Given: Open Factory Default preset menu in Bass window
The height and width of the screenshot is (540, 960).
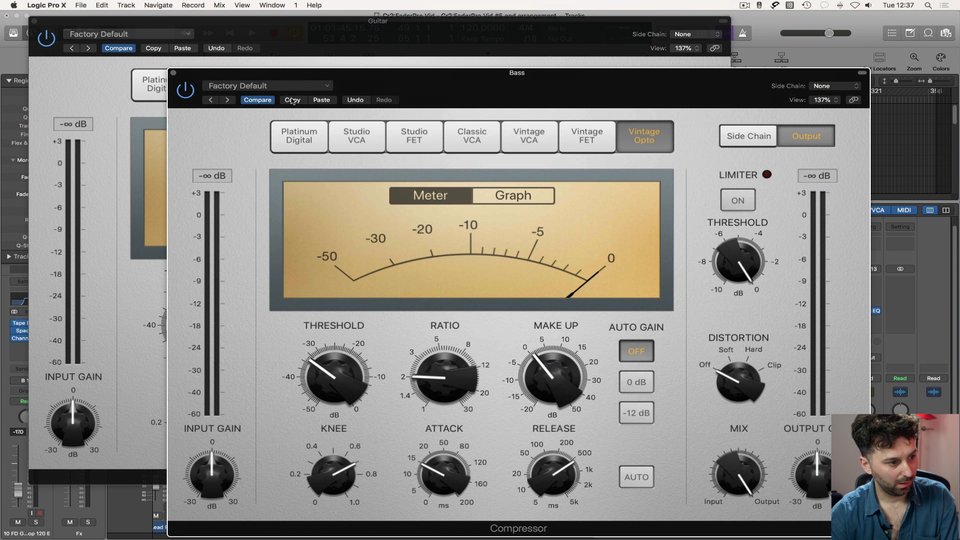Looking at the screenshot, I should [268, 86].
